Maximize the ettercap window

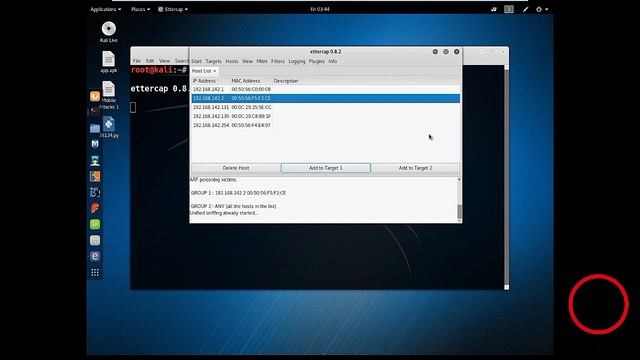coord(446,52)
